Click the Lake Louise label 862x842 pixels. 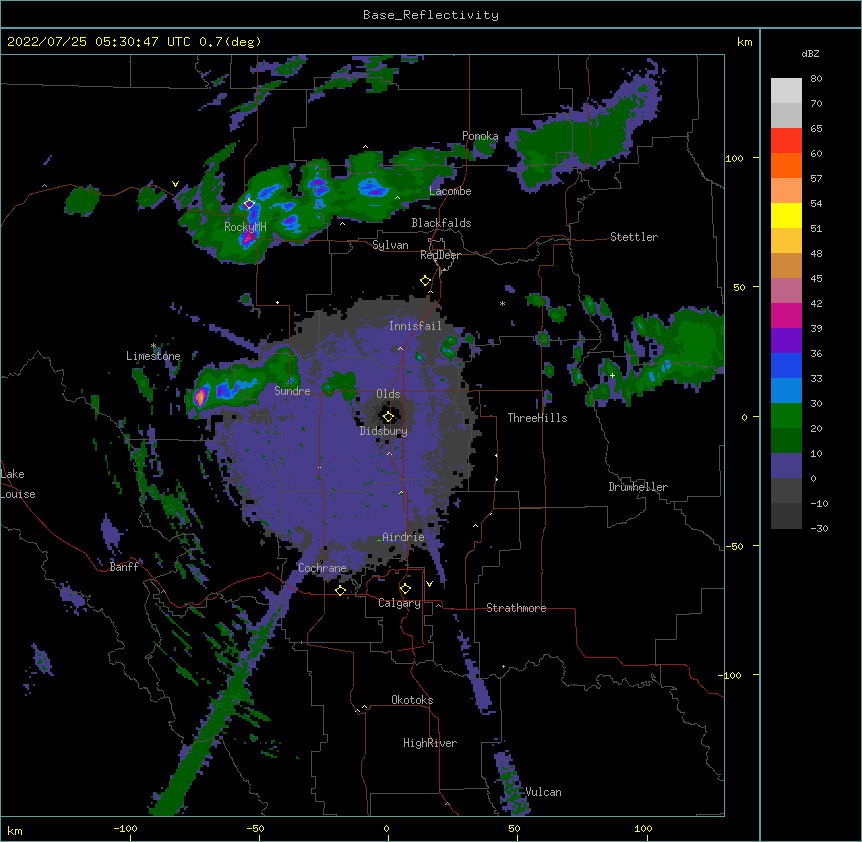18,484
